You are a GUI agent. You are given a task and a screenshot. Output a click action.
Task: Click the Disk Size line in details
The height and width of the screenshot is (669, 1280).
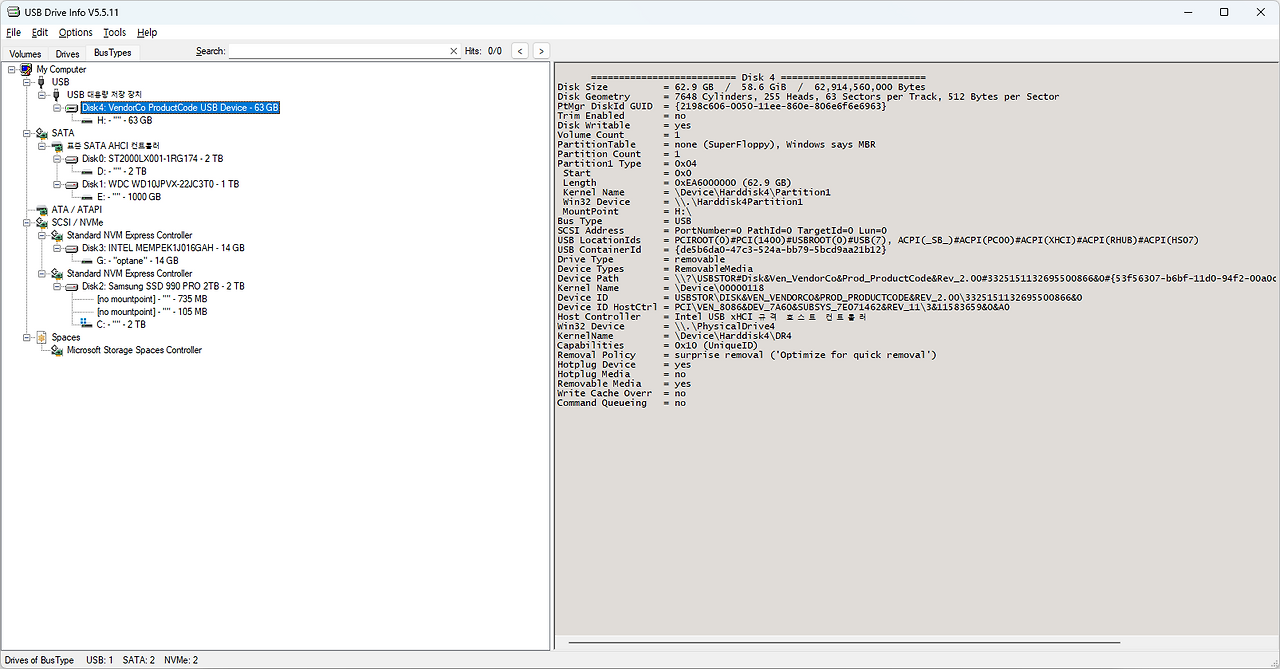741,87
